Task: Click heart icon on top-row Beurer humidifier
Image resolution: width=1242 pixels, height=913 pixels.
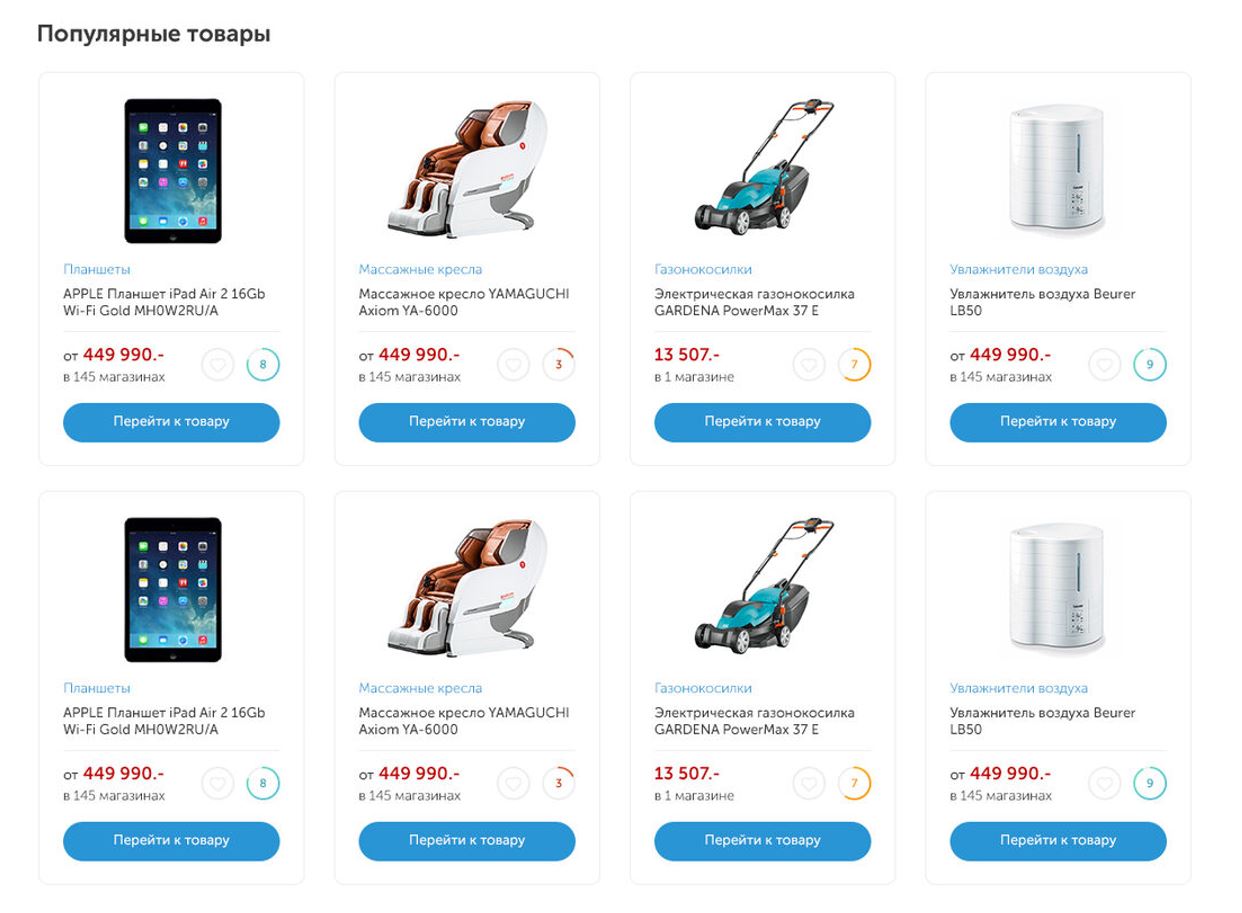Action: [x=1105, y=365]
